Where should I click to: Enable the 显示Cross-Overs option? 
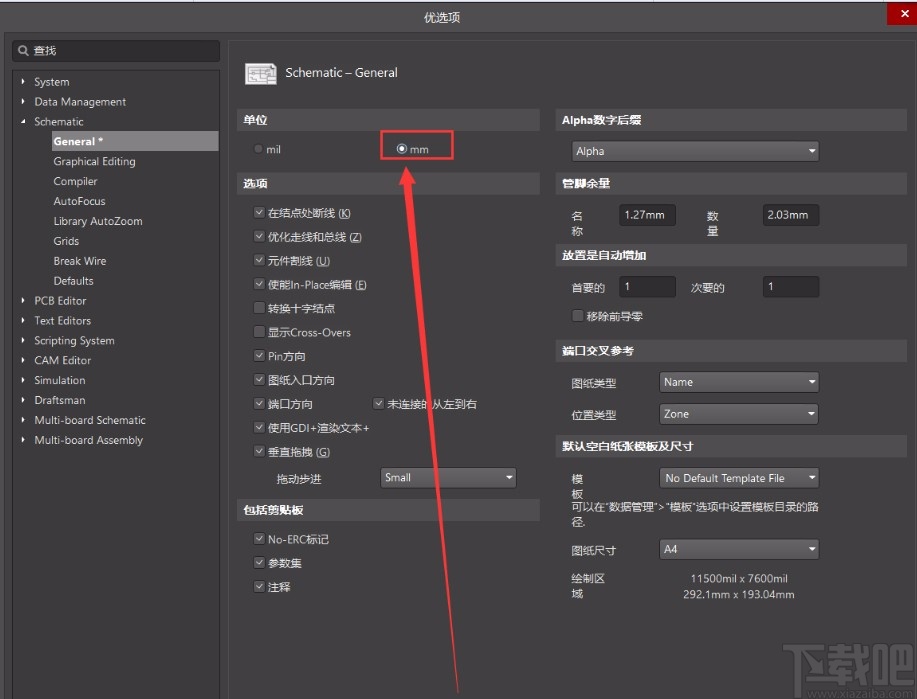click(259, 332)
